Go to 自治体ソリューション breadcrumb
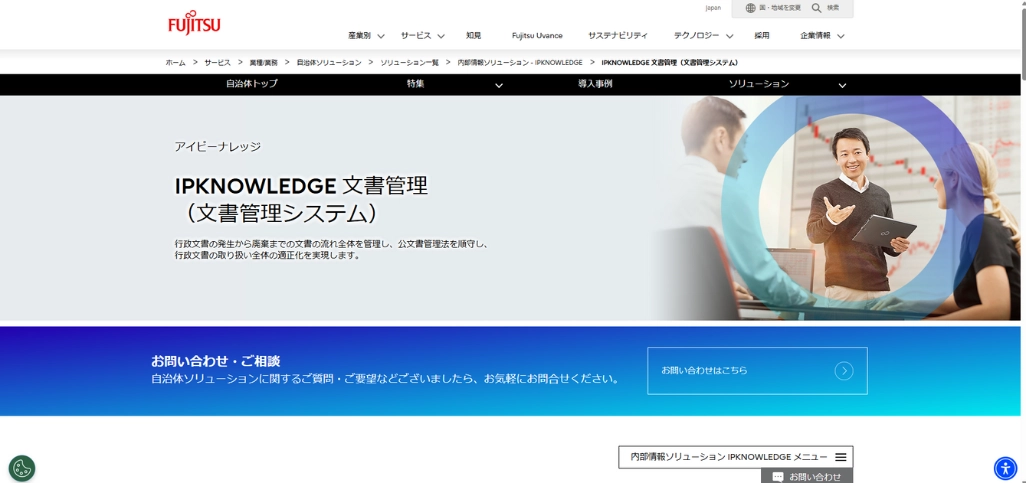The height and width of the screenshot is (483, 1026). (328, 63)
